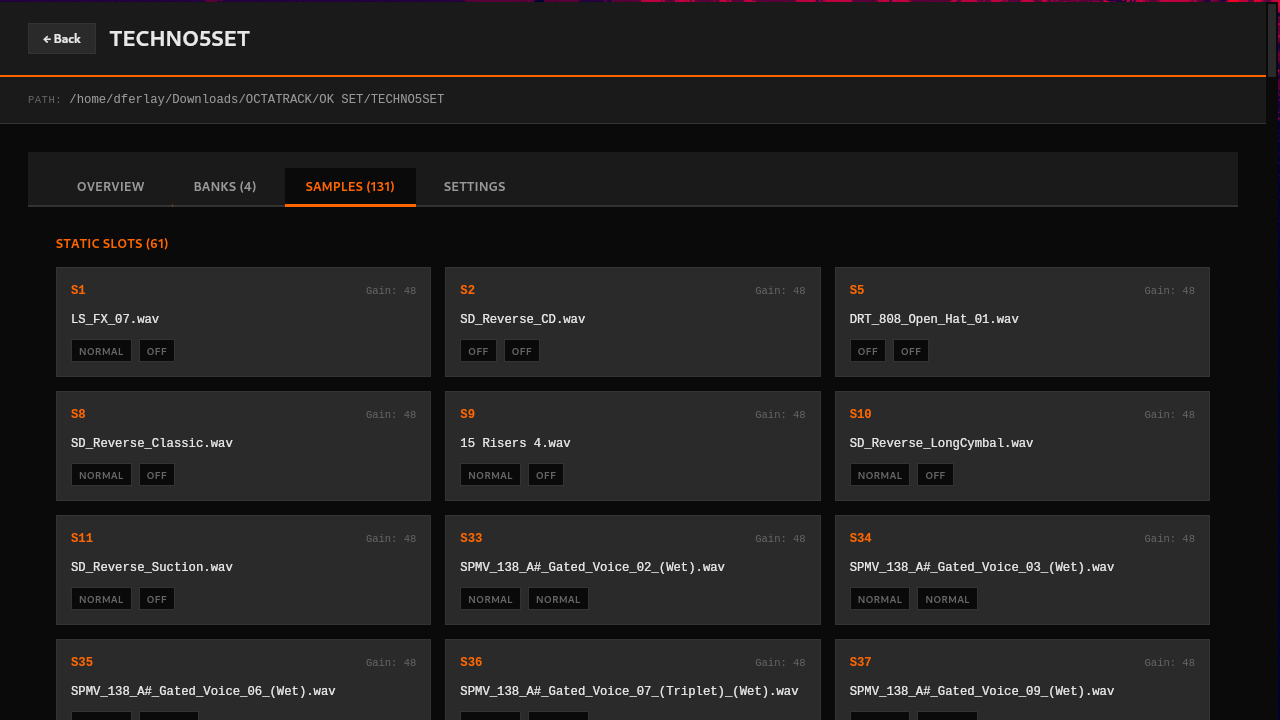Viewport: 1280px width, 720px height.
Task: Click NORMAL badge on slot S1
Action: pyautogui.click(x=101, y=351)
